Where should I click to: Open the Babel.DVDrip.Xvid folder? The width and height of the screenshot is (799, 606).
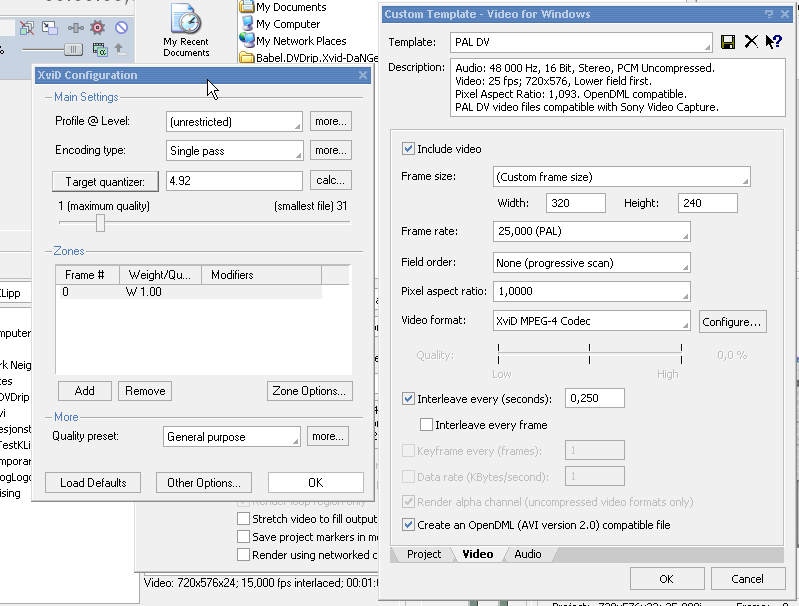click(x=309, y=58)
